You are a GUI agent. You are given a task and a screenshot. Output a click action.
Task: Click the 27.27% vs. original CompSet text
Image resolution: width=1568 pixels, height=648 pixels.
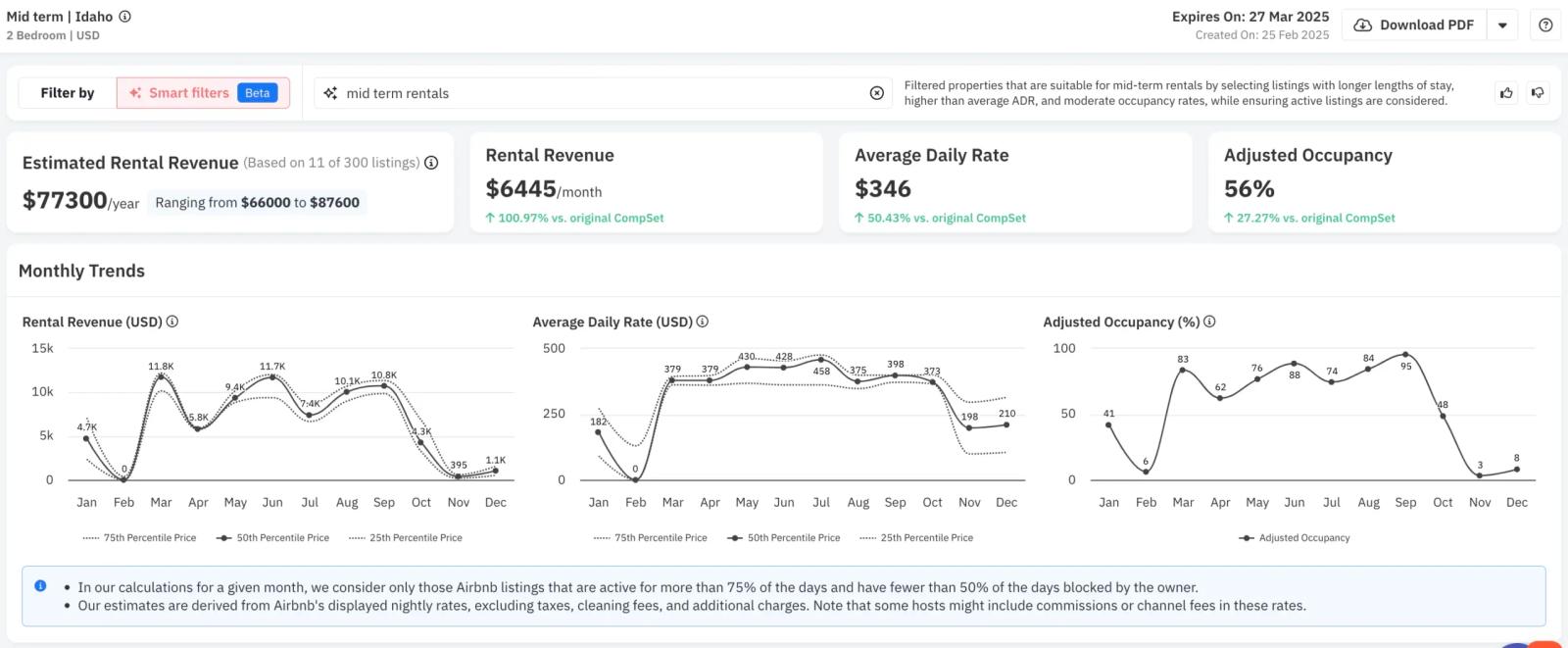(1310, 218)
